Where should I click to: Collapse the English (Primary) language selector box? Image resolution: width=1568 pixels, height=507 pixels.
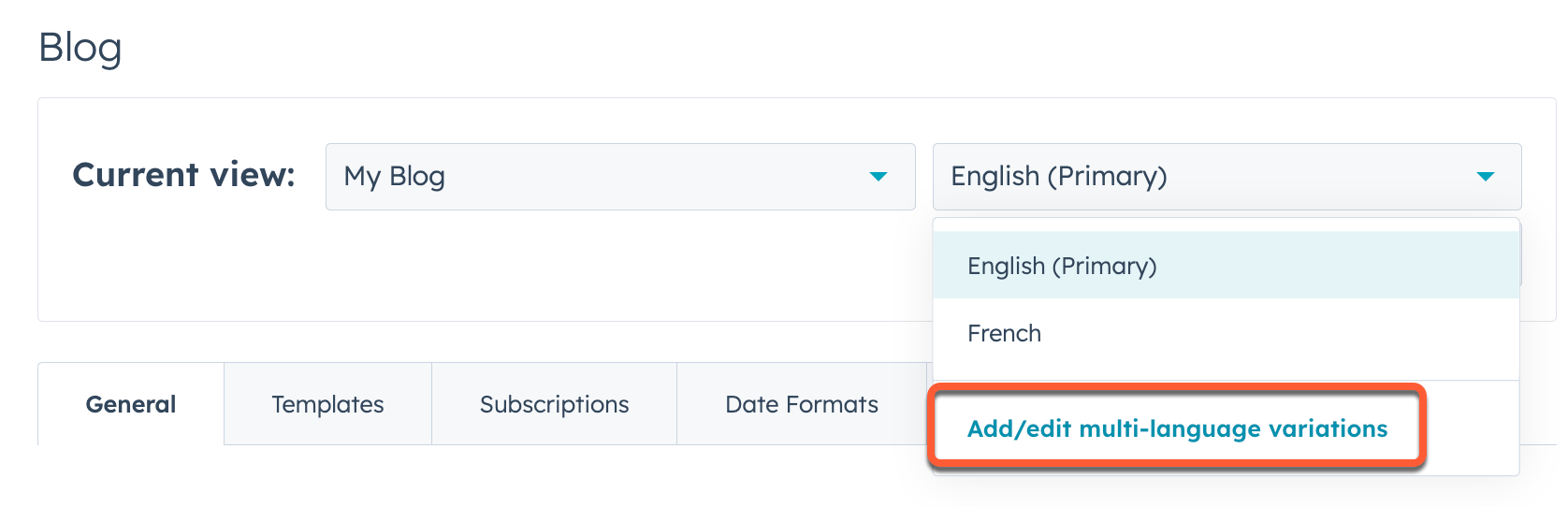click(x=1226, y=177)
